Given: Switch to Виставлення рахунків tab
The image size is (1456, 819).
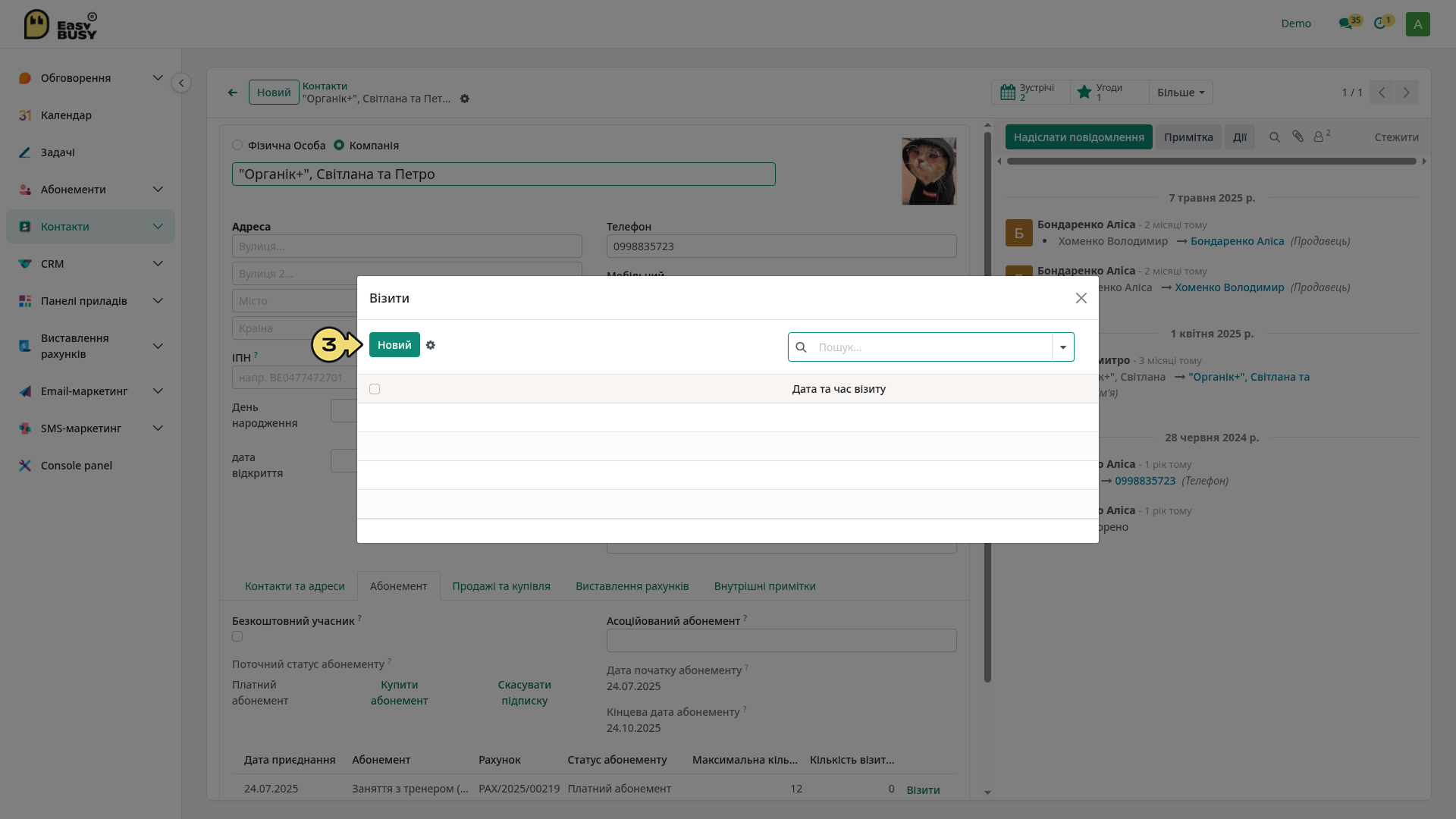Looking at the screenshot, I should pyautogui.click(x=632, y=586).
